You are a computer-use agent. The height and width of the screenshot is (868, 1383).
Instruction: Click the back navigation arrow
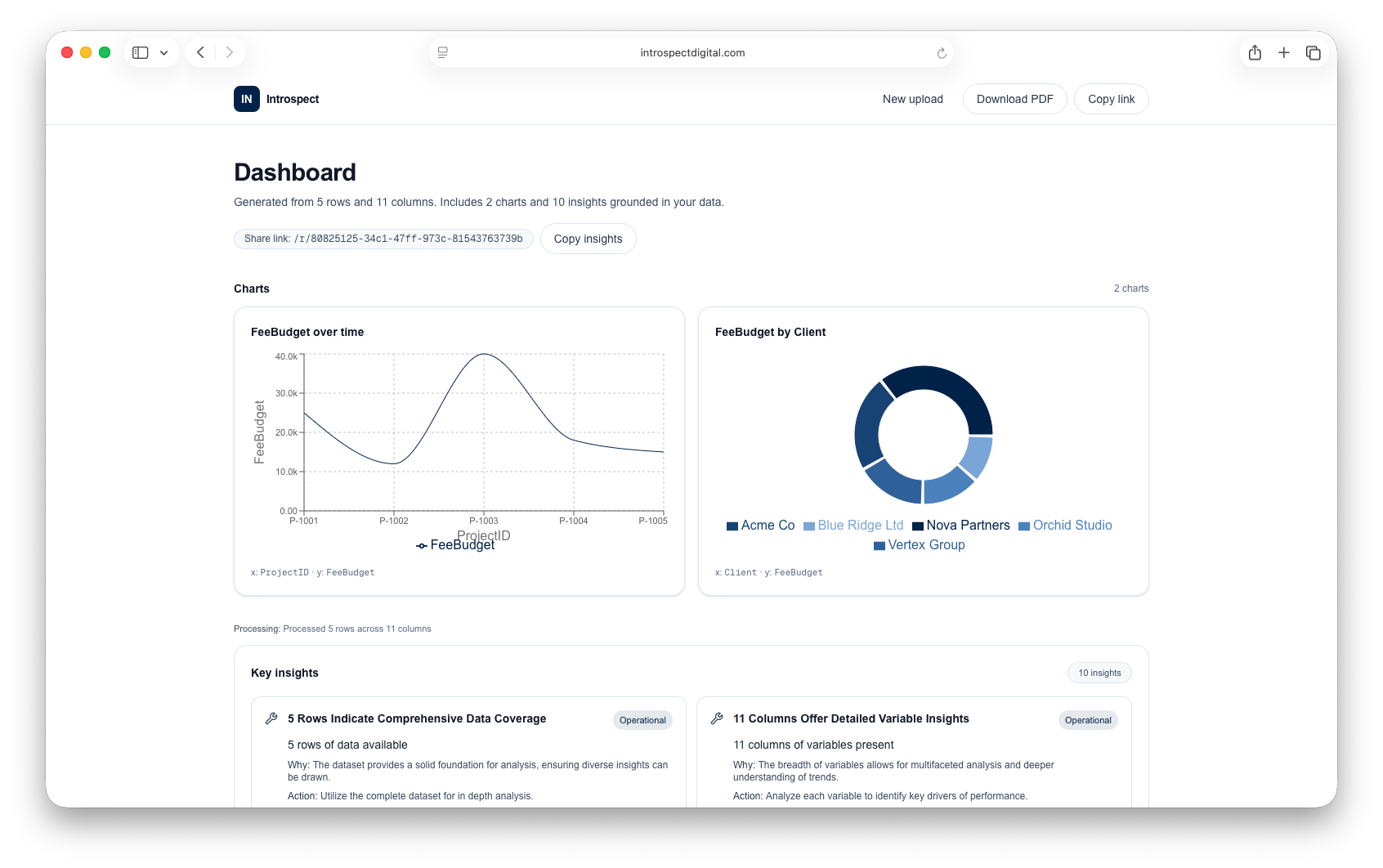pos(200,51)
